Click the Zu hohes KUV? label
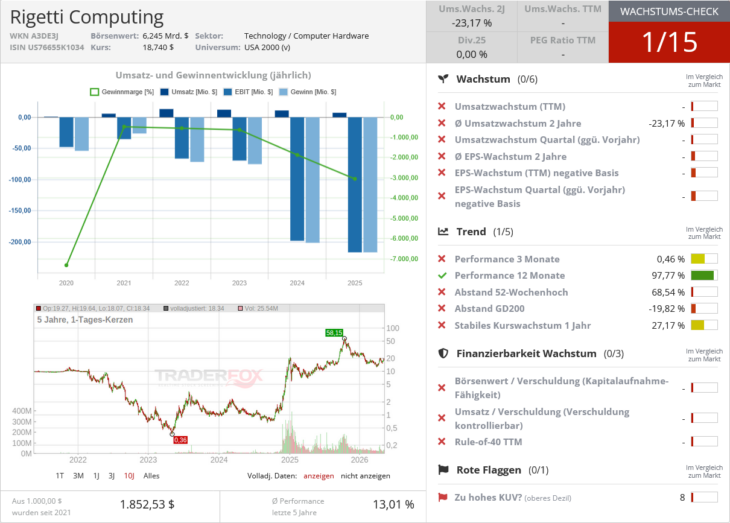The height and width of the screenshot is (523, 730). pyautogui.click(x=488, y=497)
